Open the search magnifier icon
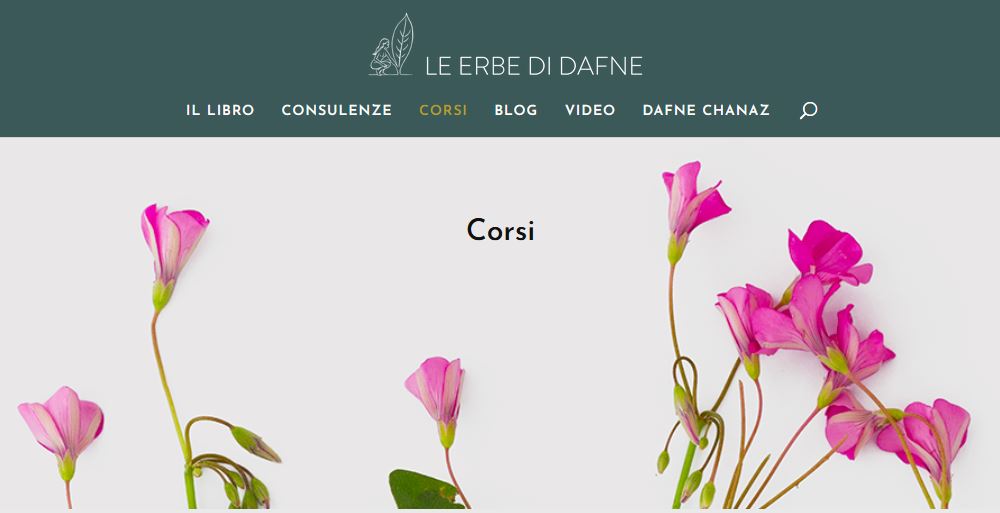Screen dimensions: 1000x513 (808, 110)
